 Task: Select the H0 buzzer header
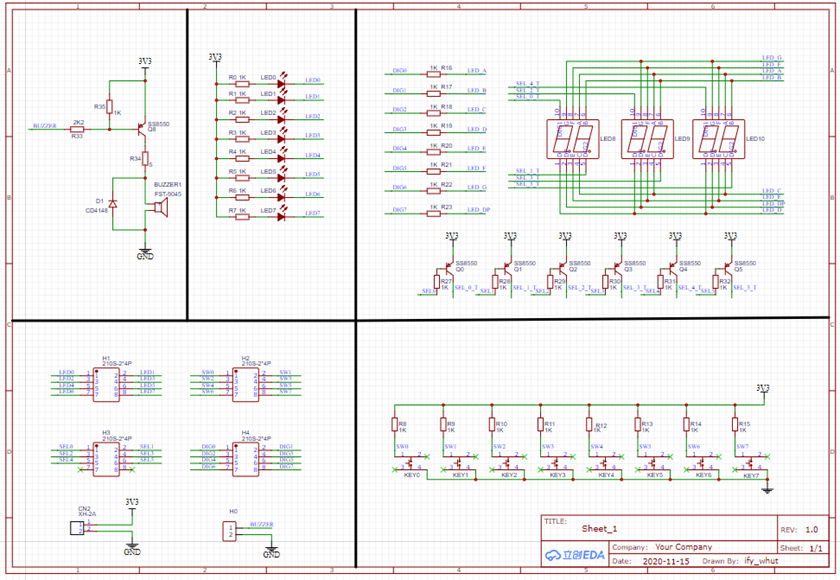point(230,530)
